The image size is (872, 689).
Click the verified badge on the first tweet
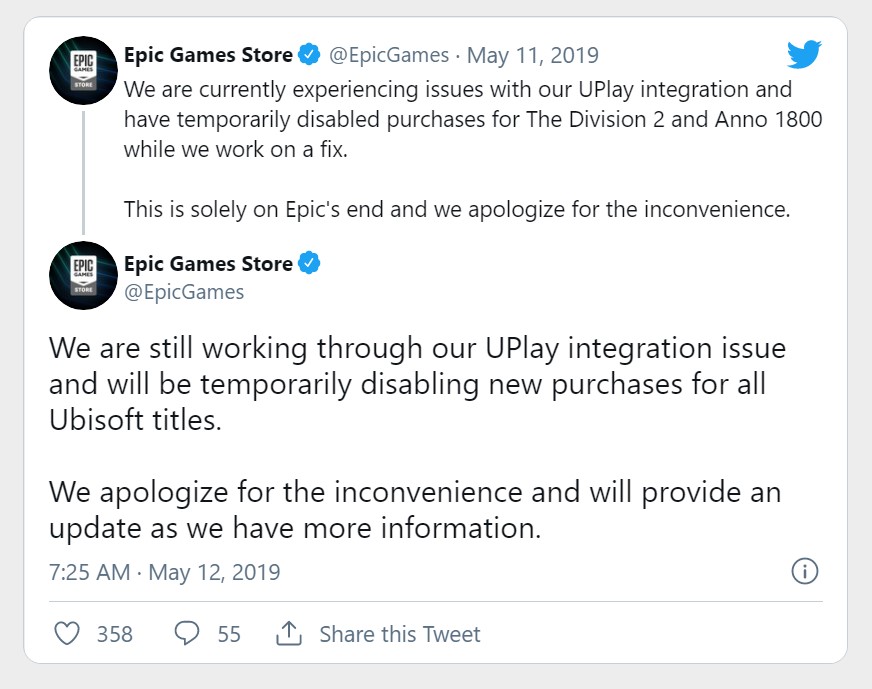coord(311,54)
